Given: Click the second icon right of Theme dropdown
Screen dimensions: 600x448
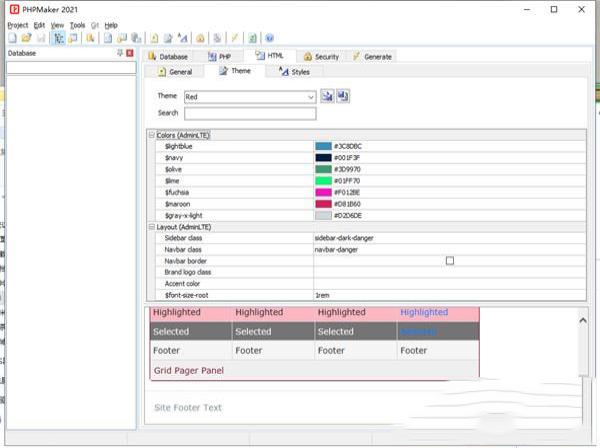Looking at the screenshot, I should click(x=342, y=96).
